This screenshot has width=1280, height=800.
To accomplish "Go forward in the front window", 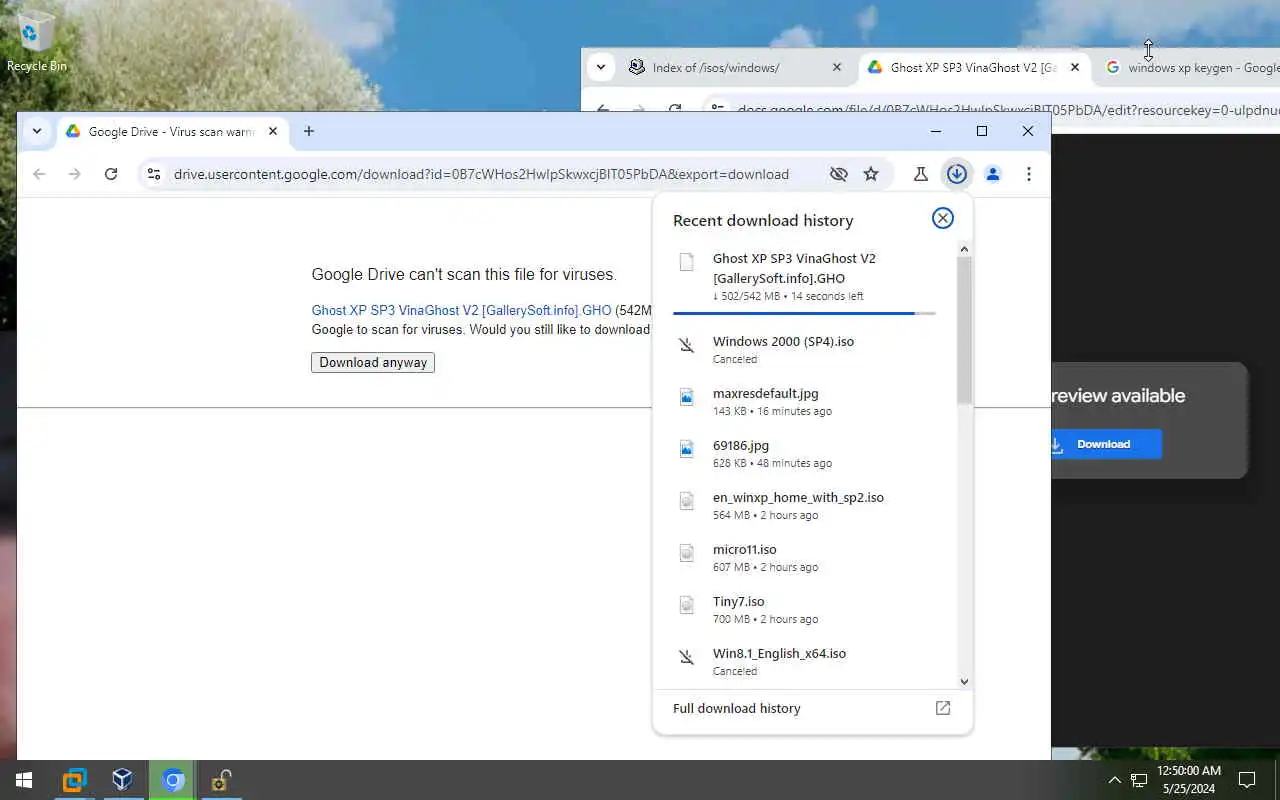I will coord(74,174).
